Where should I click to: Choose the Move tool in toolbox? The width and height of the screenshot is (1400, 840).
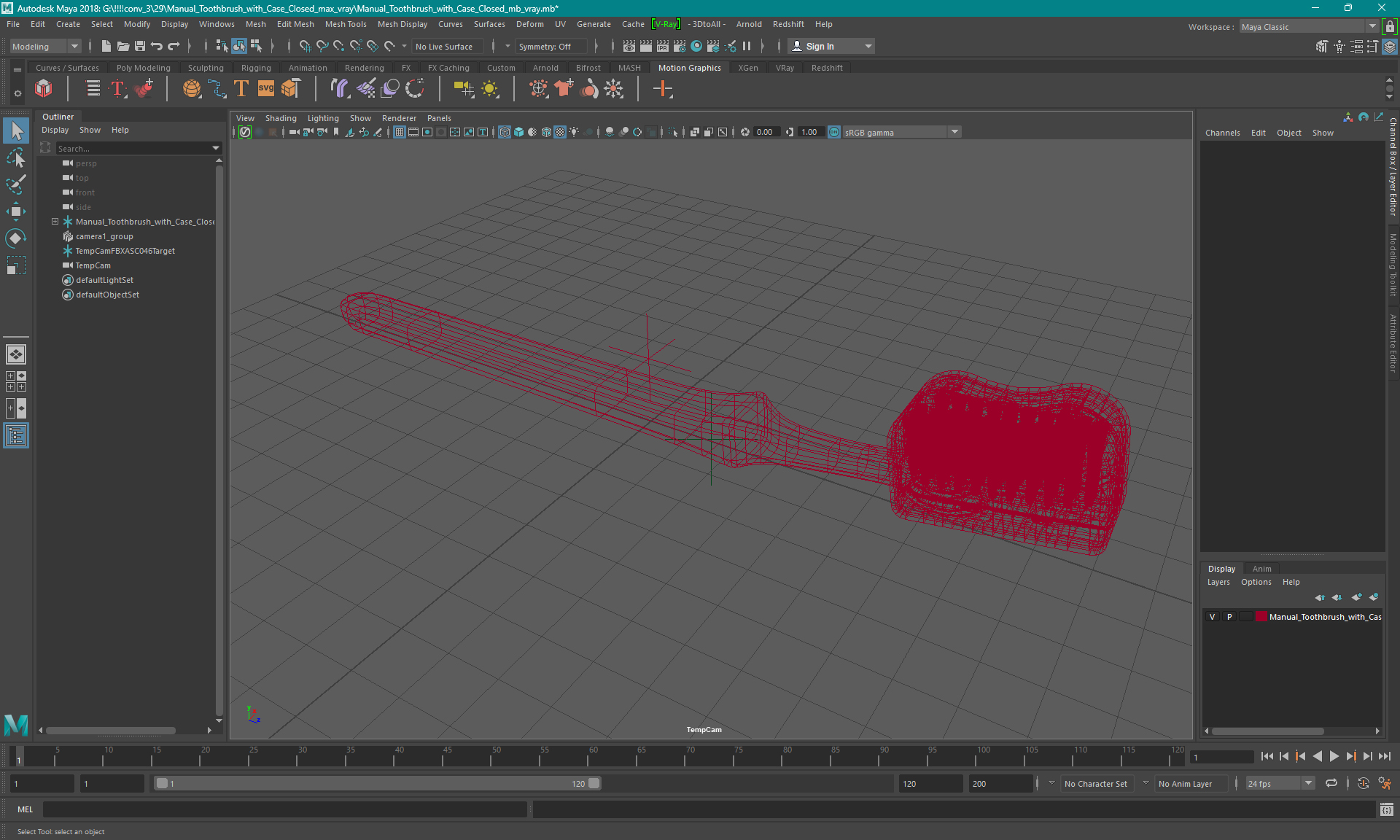[x=16, y=211]
